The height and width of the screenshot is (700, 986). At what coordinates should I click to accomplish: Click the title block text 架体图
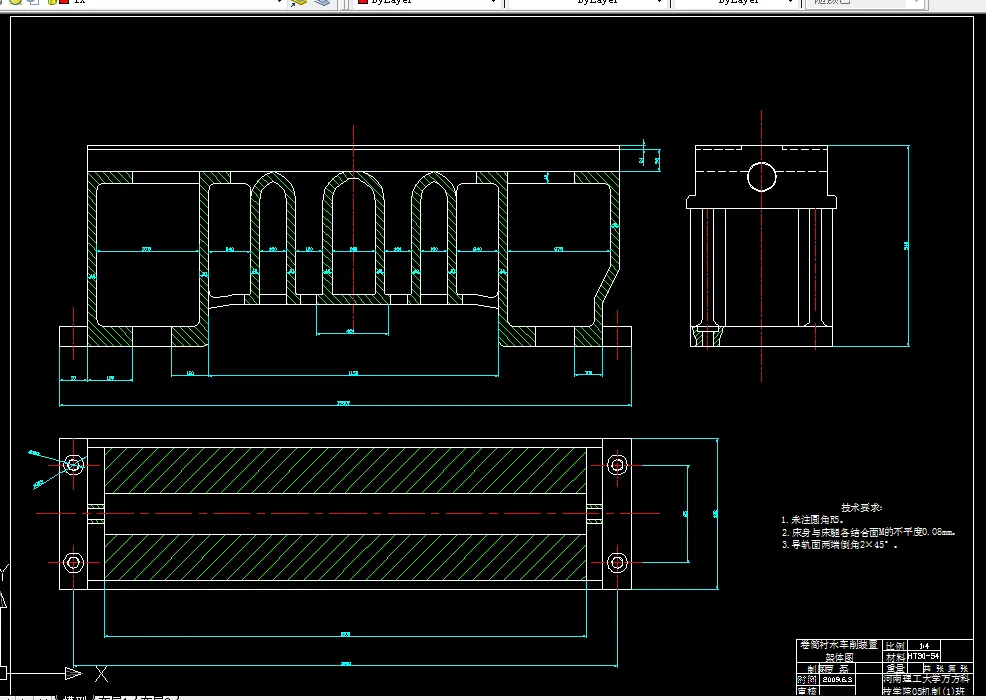[x=839, y=657]
